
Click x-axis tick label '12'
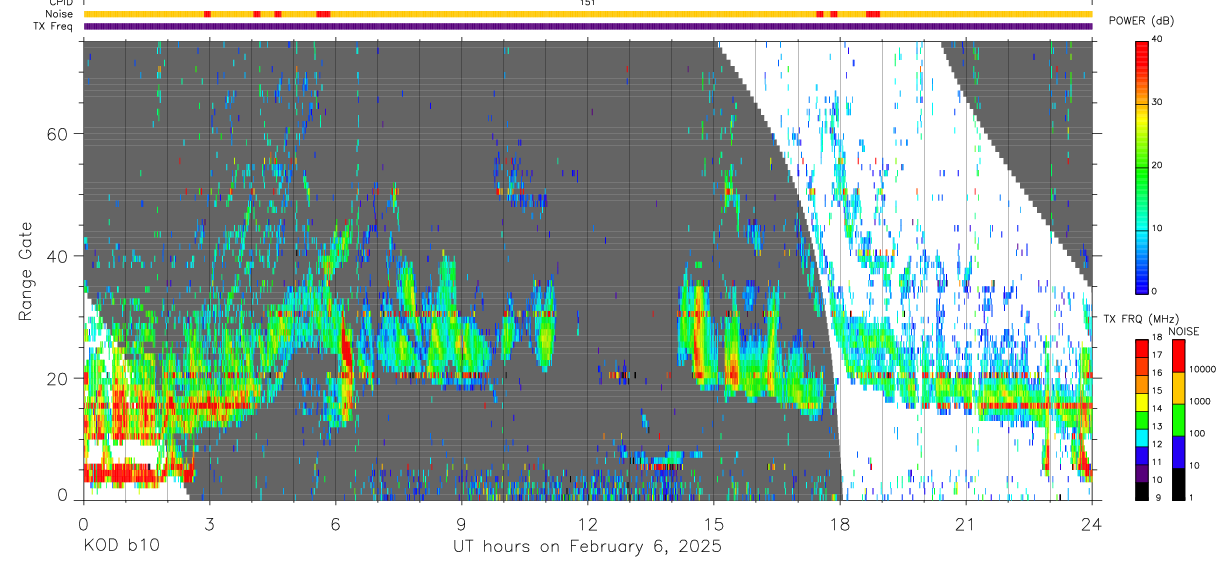tap(588, 523)
